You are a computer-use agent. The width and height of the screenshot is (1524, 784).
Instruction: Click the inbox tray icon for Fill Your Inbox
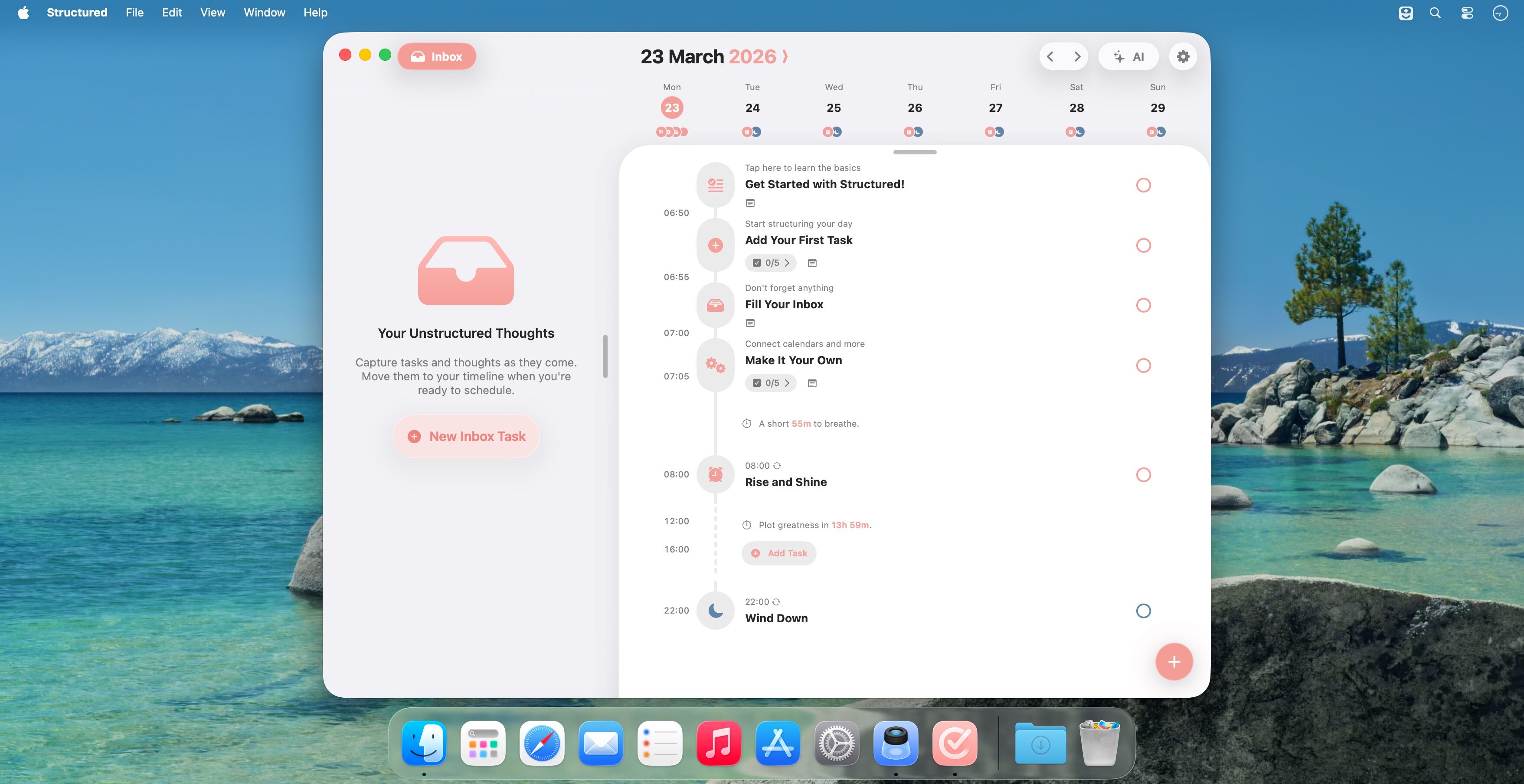[x=715, y=305]
